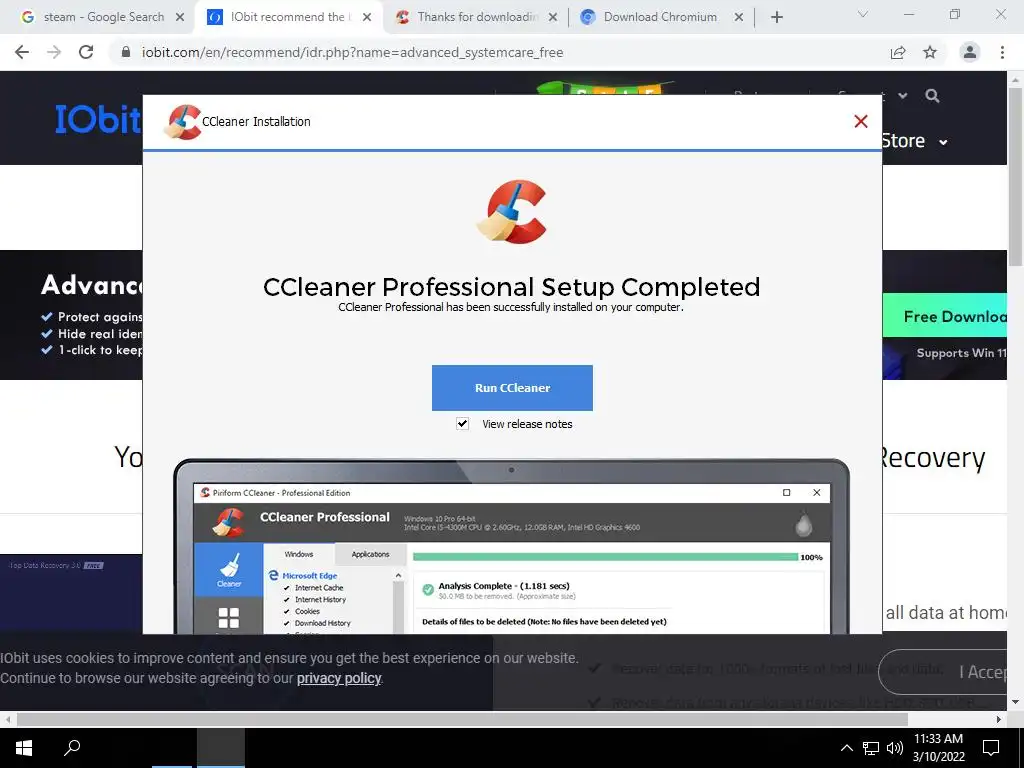Open the Windows Start menu
The width and height of the screenshot is (1024, 768).
tap(24, 748)
